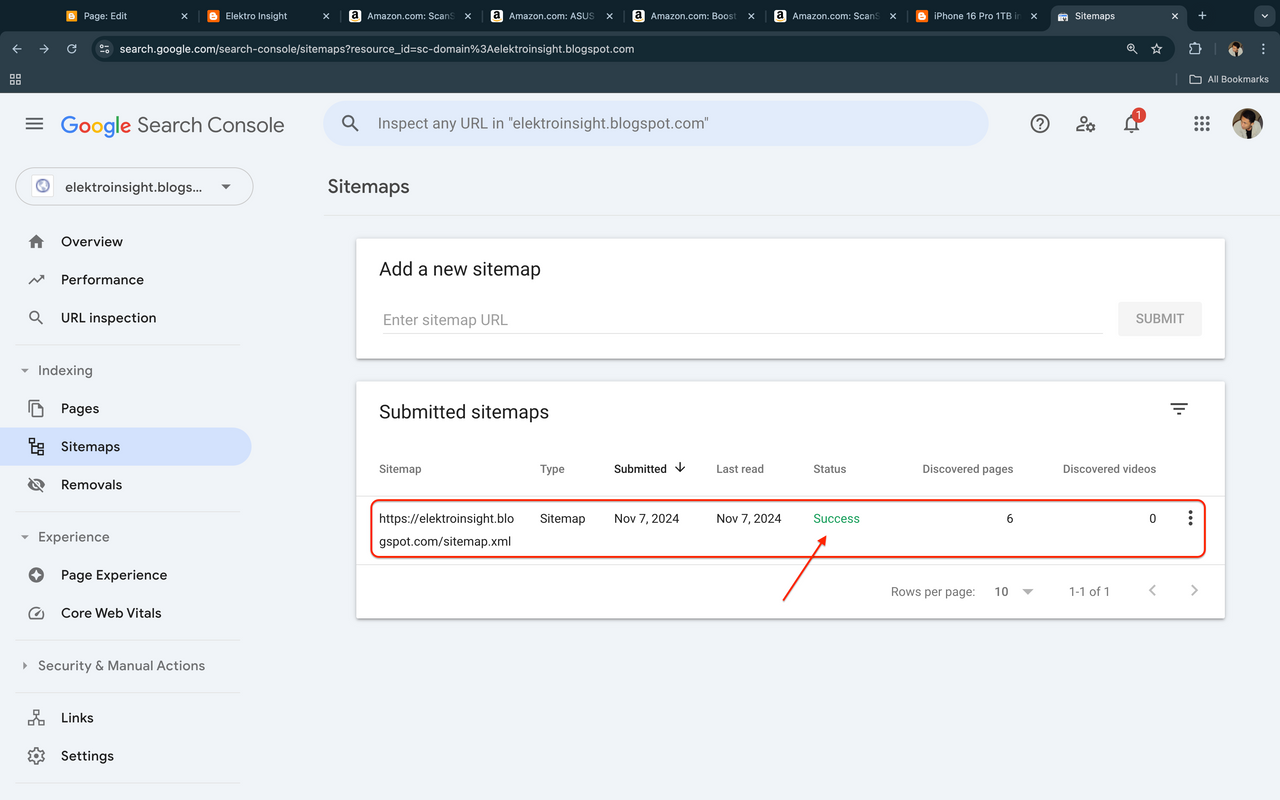Screen dimensions: 1280x800
Task: Open All Bookmarks folder
Action: (1229, 79)
